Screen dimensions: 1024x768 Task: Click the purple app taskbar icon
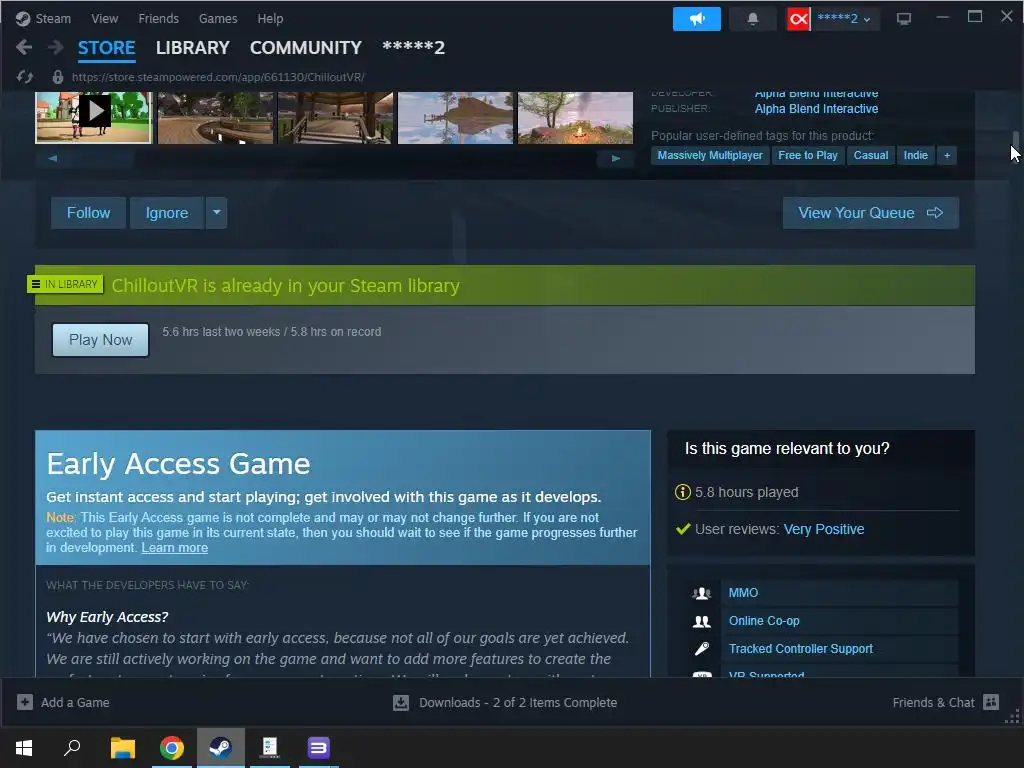click(319, 748)
